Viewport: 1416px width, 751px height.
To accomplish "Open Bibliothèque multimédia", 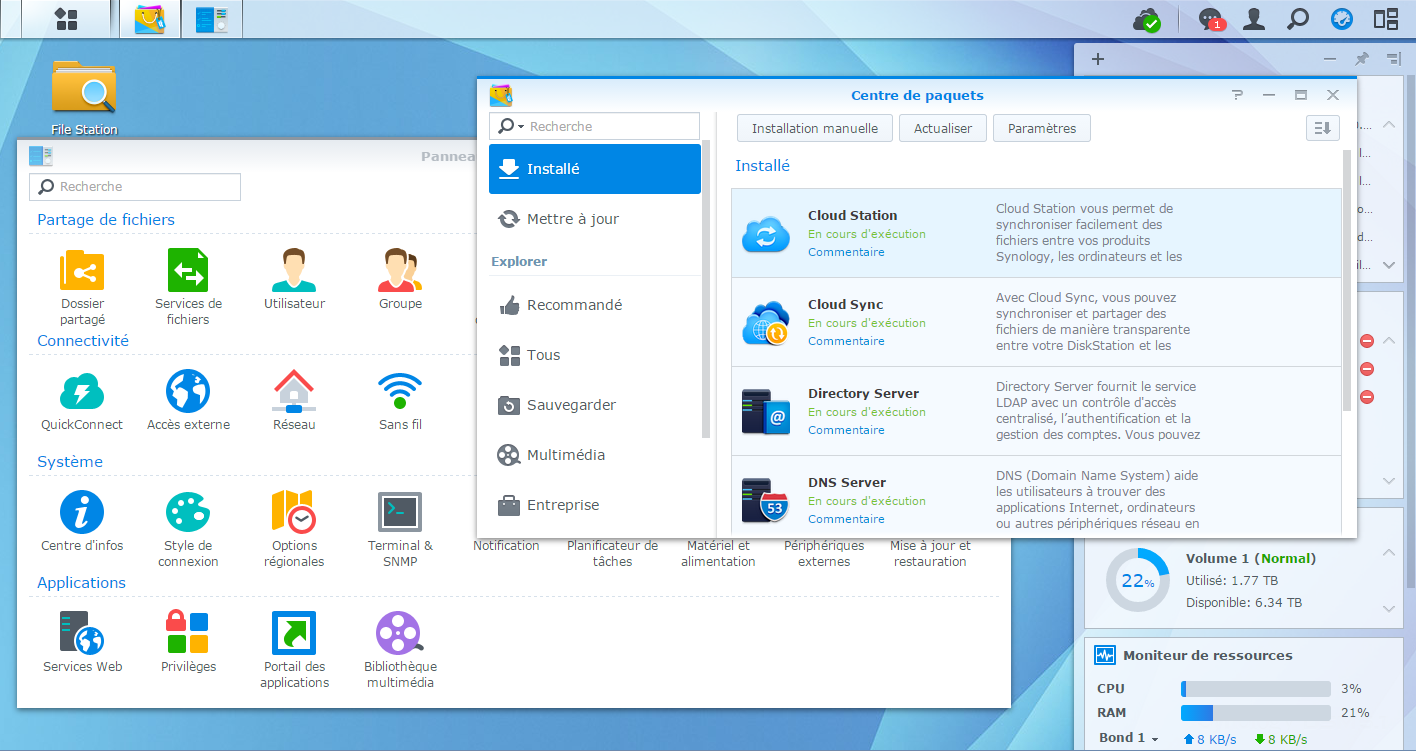I will pos(400,650).
